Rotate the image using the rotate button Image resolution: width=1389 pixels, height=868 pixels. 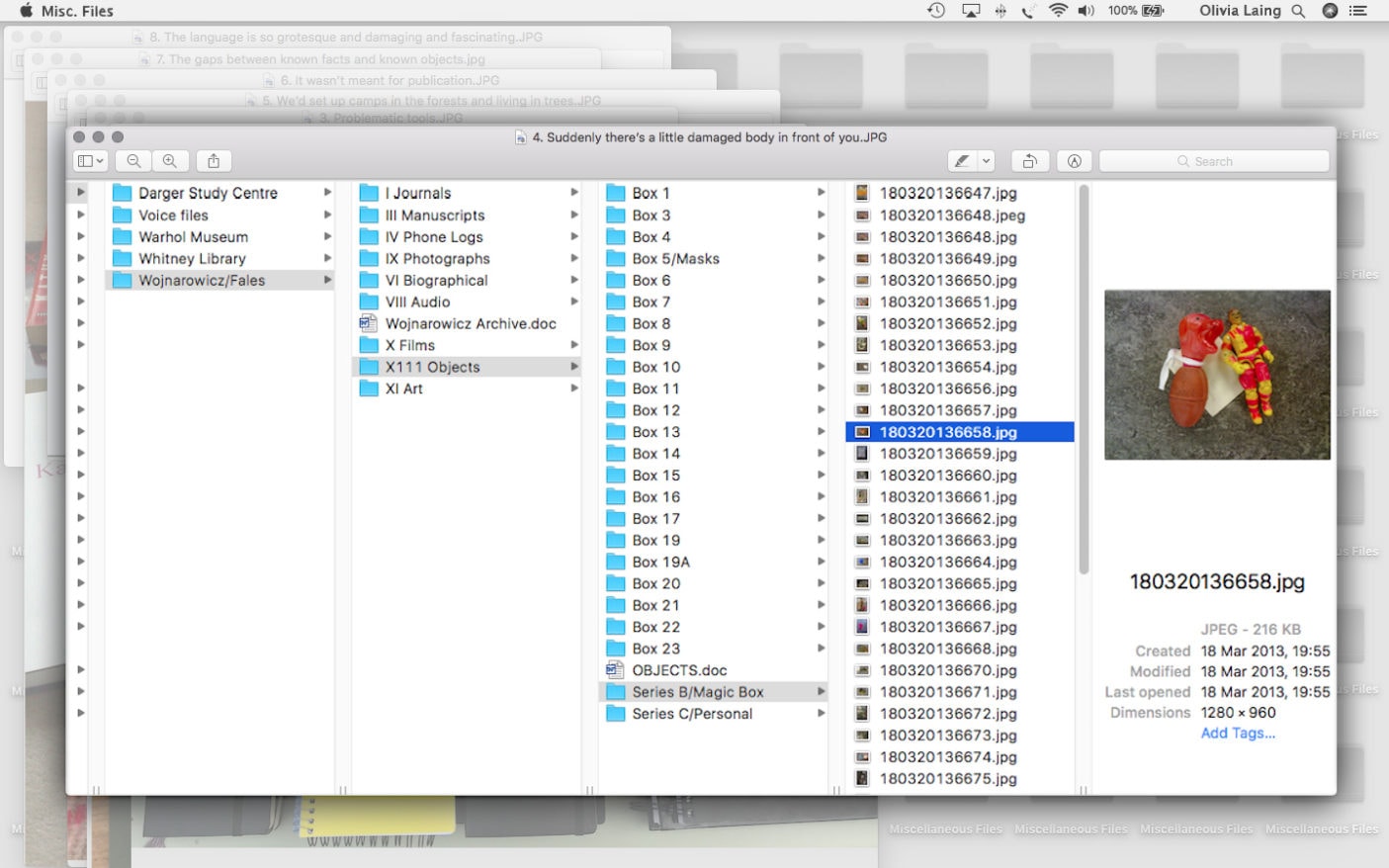(x=1029, y=161)
